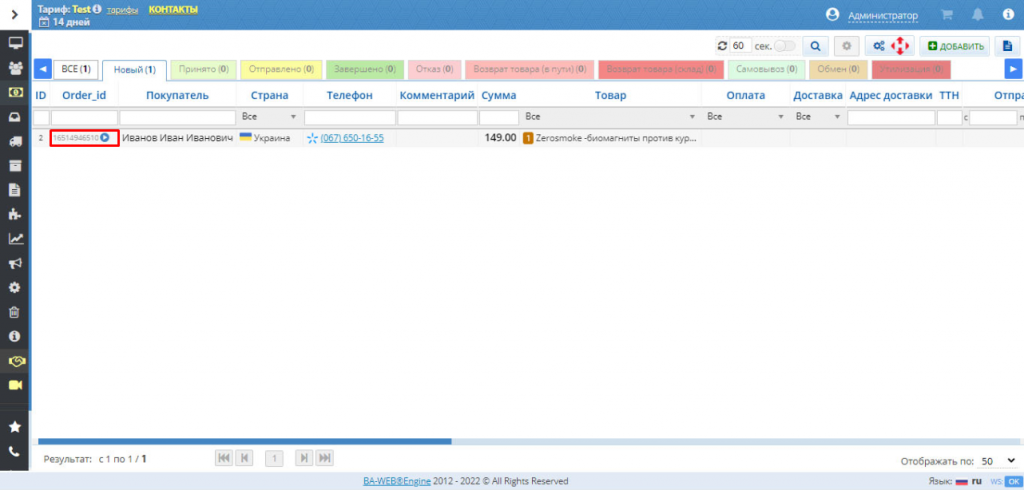Click the magnifier search button
This screenshot has height=490, width=1024.
pos(815,46)
